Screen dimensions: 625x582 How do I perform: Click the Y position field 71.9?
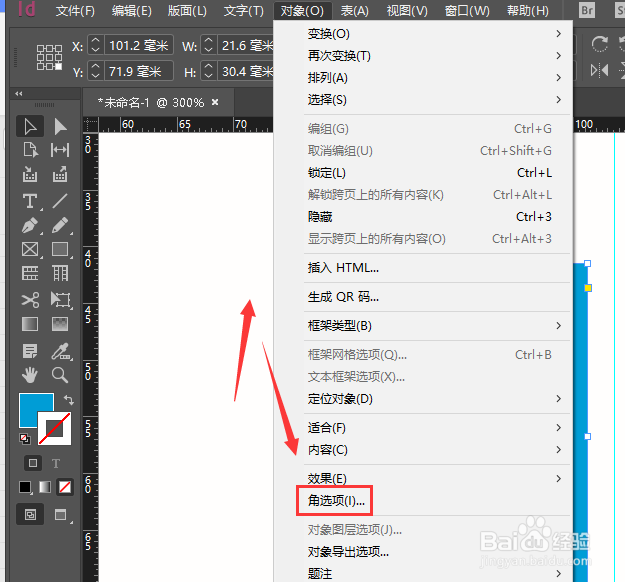[138, 71]
